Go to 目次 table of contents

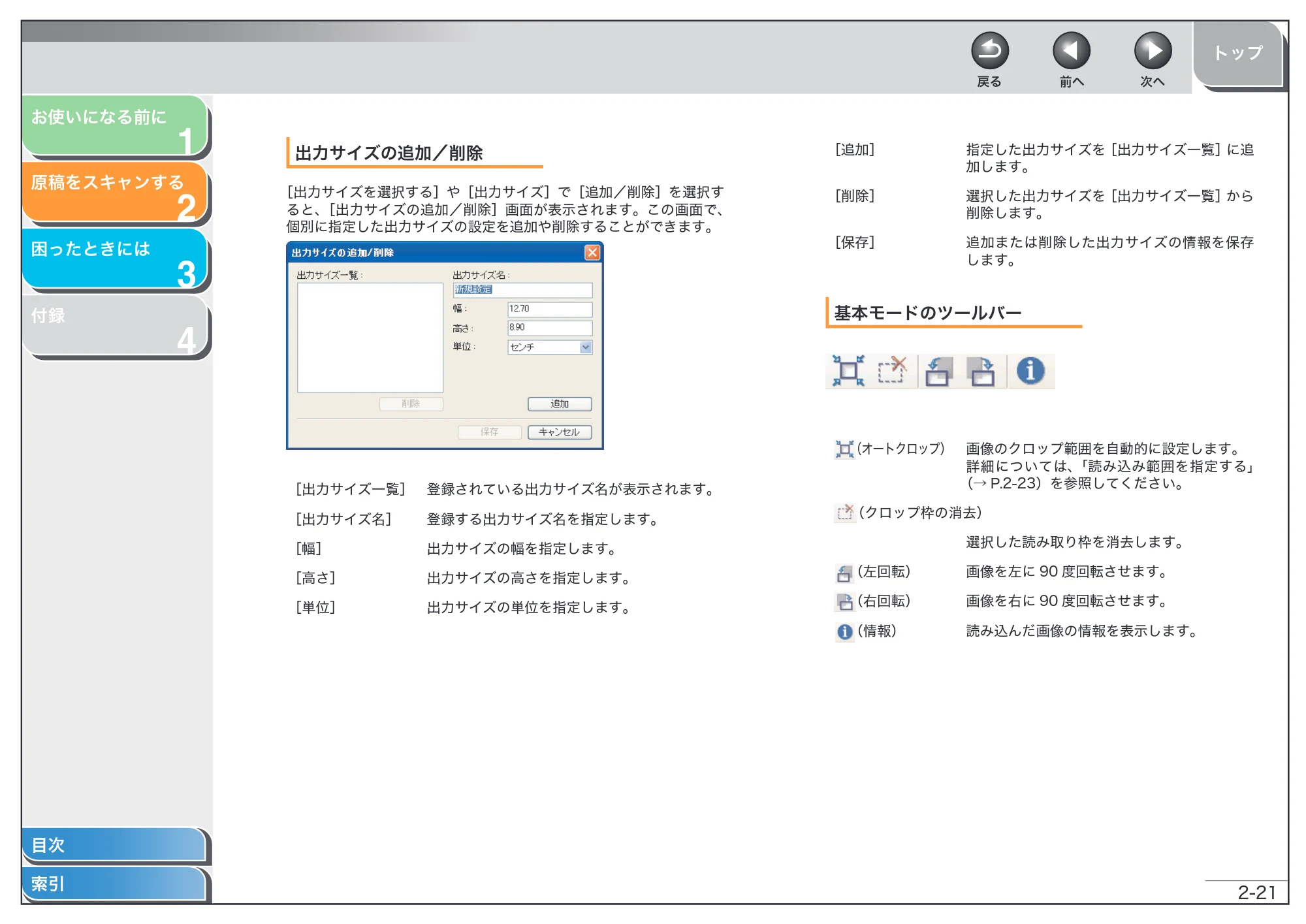coord(114,844)
